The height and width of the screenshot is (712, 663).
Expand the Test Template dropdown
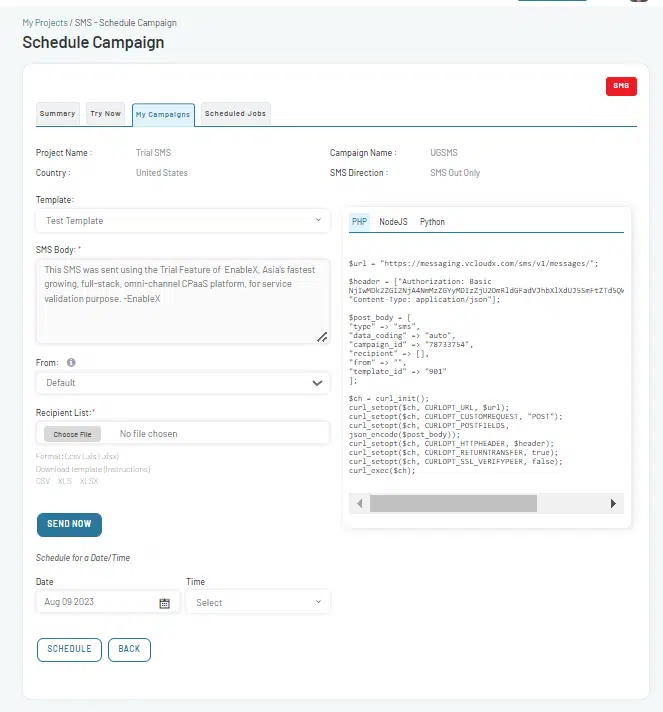[x=183, y=221]
